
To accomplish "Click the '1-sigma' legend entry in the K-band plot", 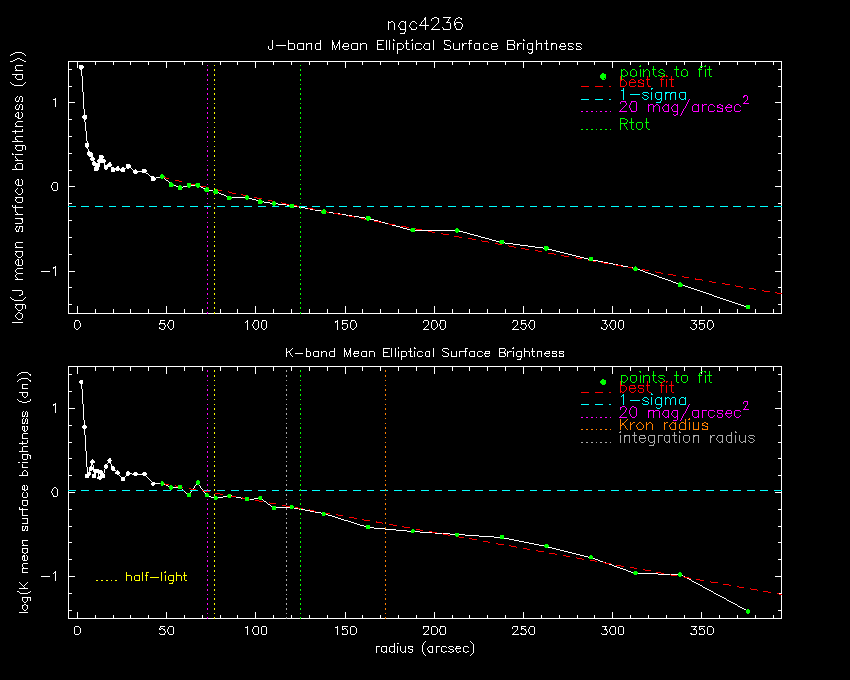I will 653,400.
